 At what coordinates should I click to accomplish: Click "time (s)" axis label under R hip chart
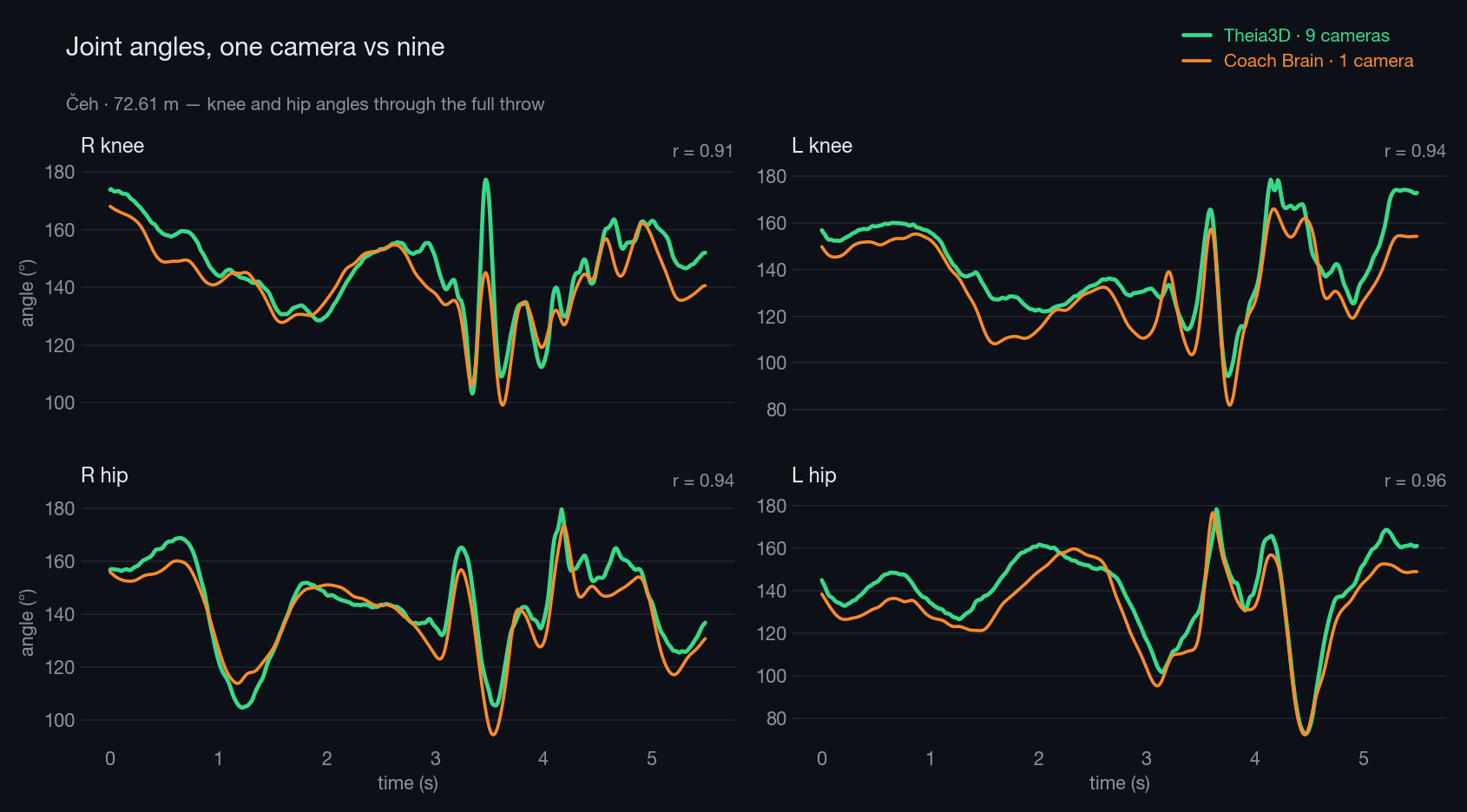click(x=408, y=783)
